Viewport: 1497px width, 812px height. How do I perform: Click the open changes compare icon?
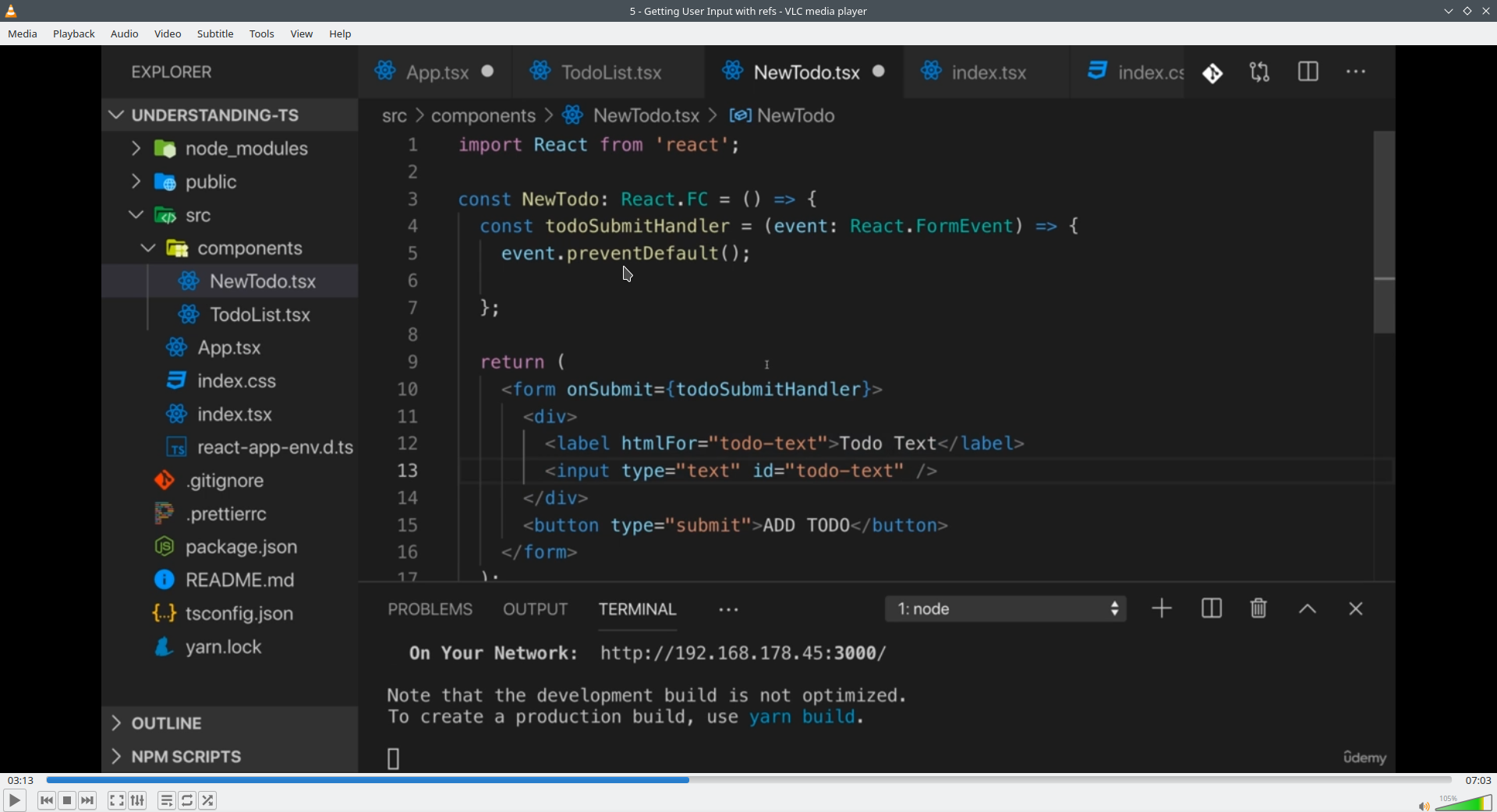(1260, 72)
